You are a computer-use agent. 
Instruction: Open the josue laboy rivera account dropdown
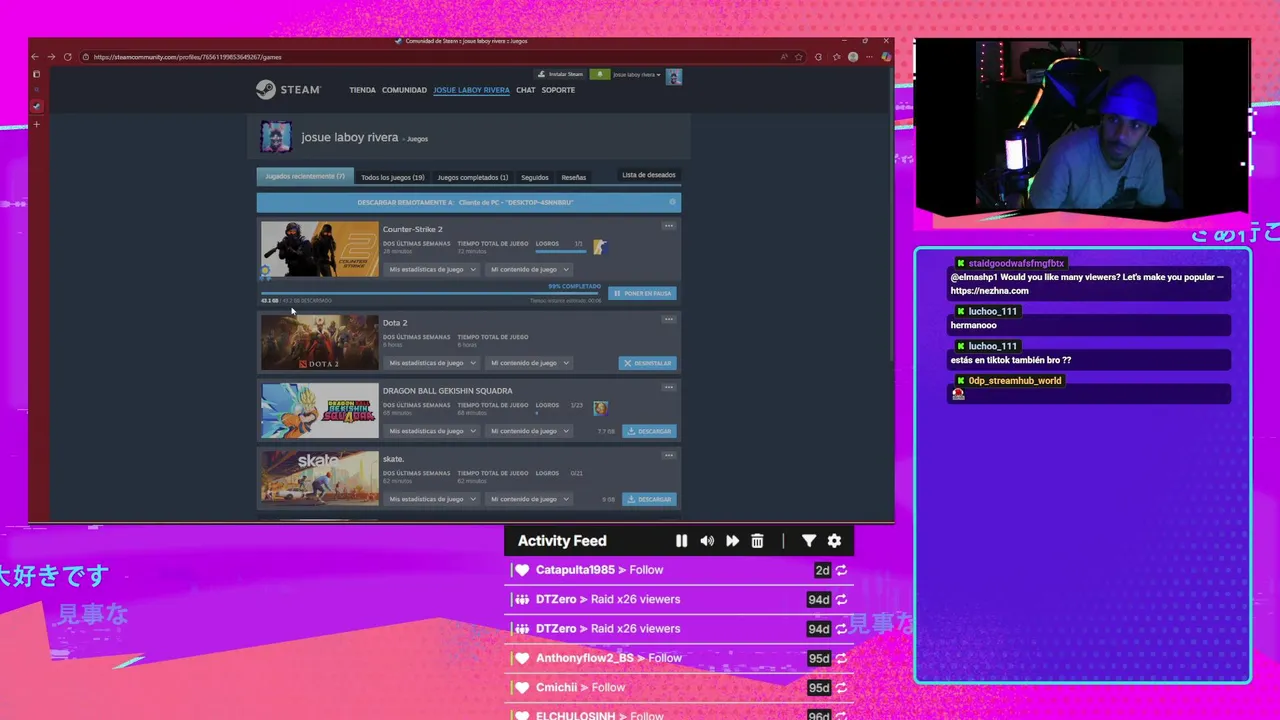(x=637, y=75)
